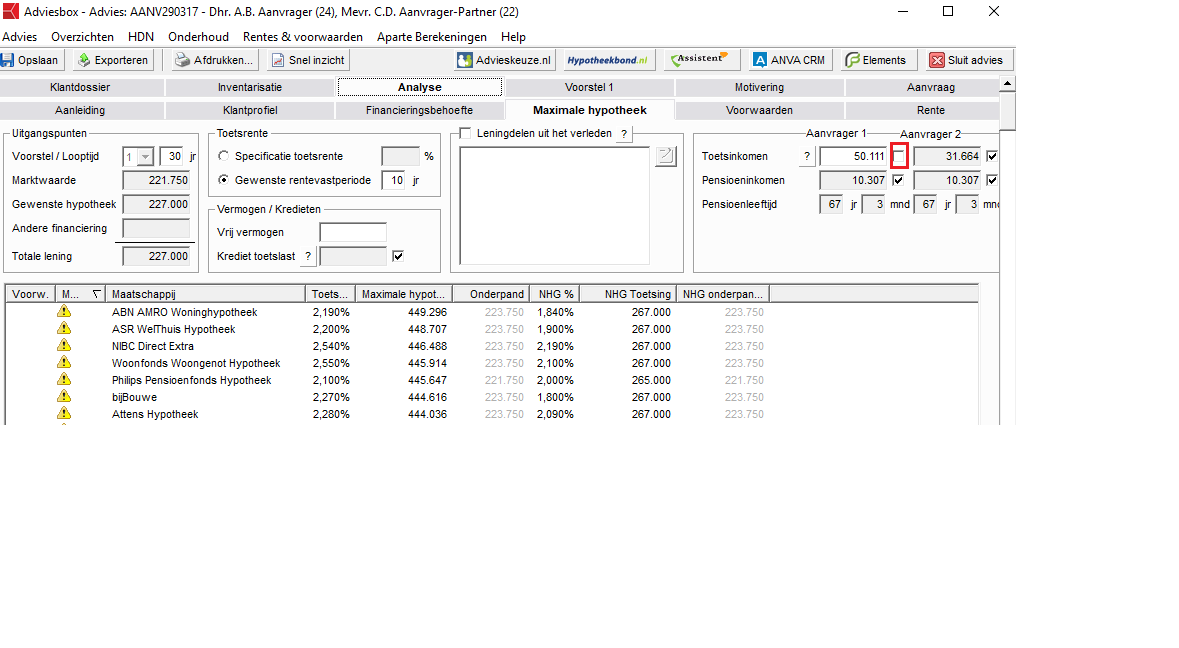Click help question mark next to Leningdelen uit het verleden

tap(624, 134)
